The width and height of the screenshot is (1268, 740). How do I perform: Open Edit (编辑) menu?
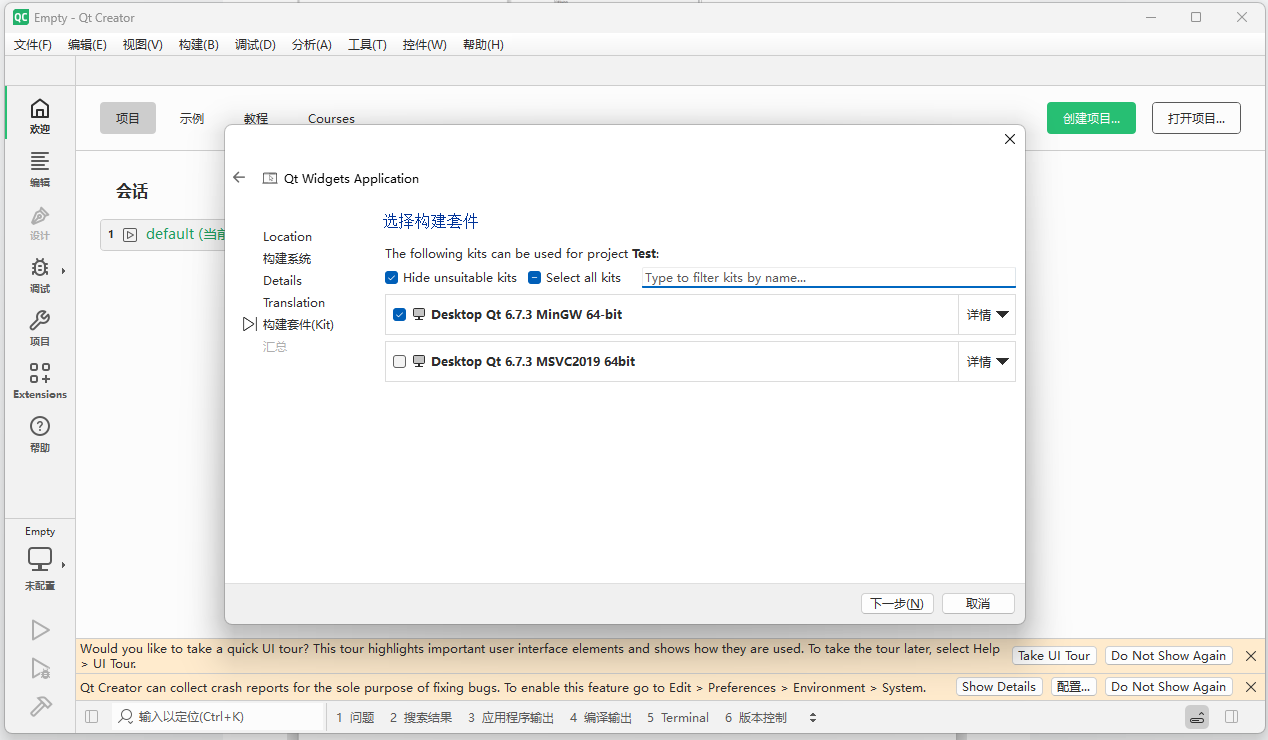(x=87, y=45)
